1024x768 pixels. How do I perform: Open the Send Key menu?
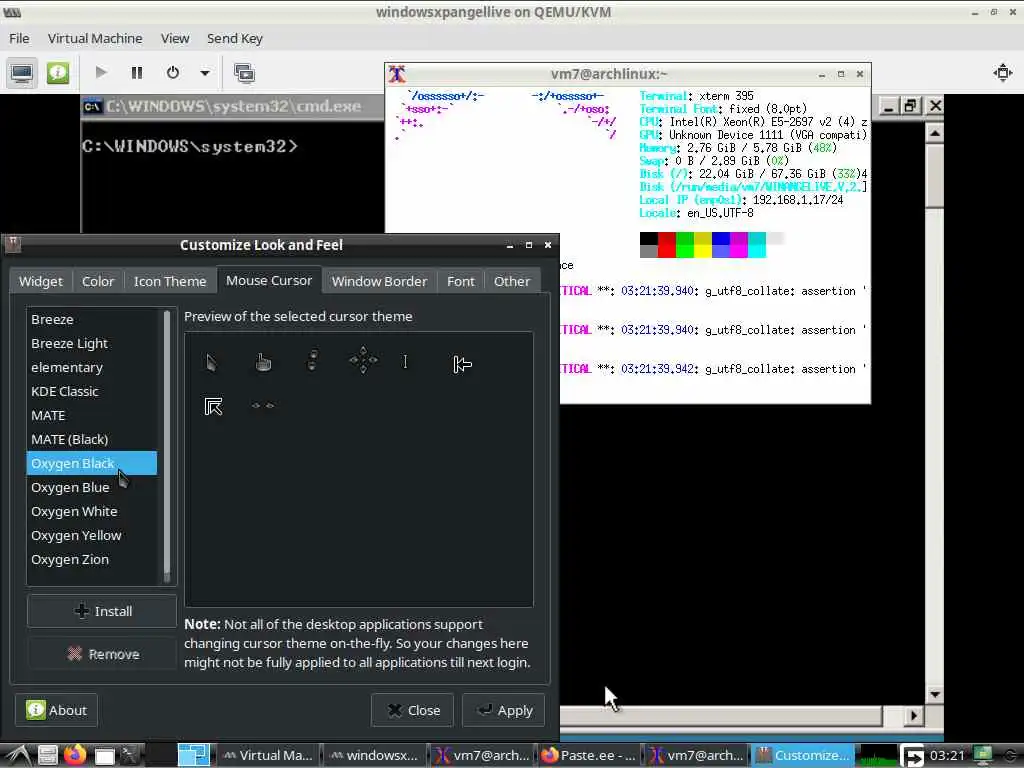(x=234, y=39)
